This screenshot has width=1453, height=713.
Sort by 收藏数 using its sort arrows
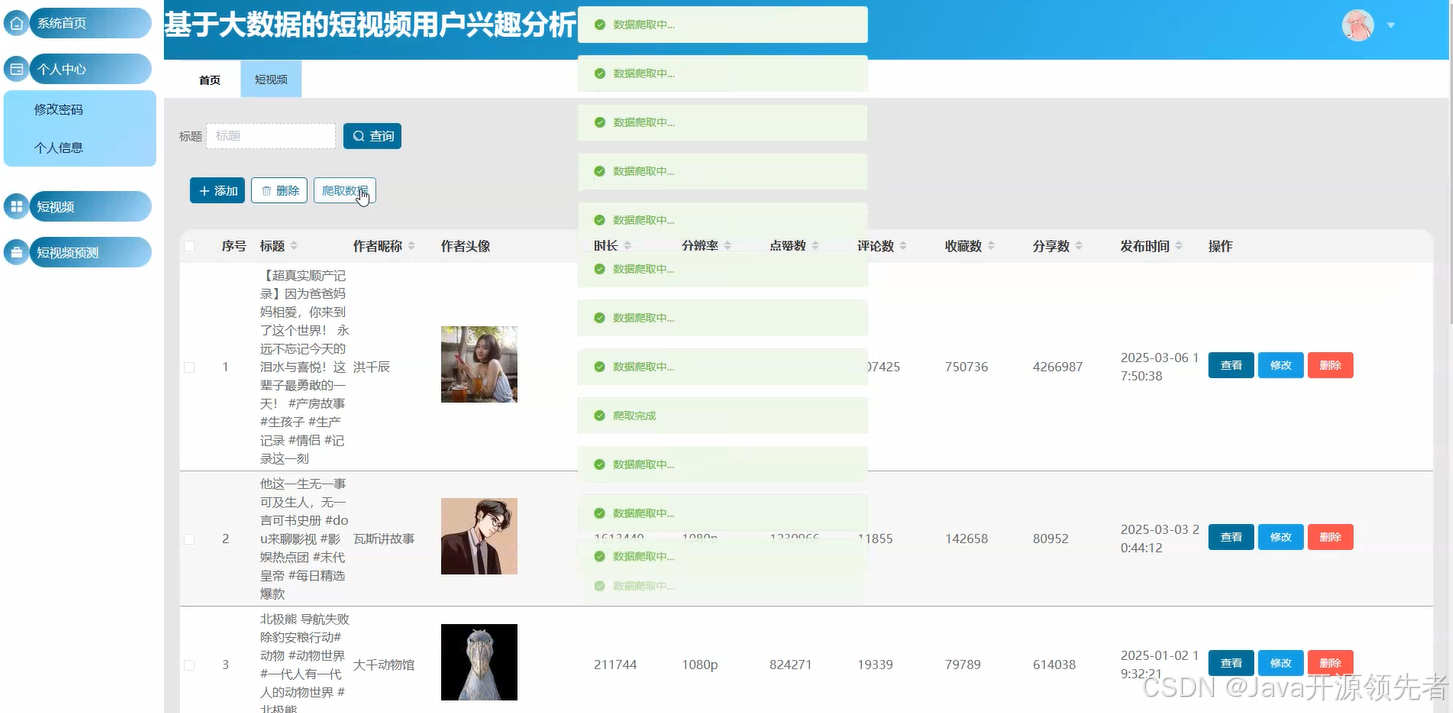[x=991, y=246]
